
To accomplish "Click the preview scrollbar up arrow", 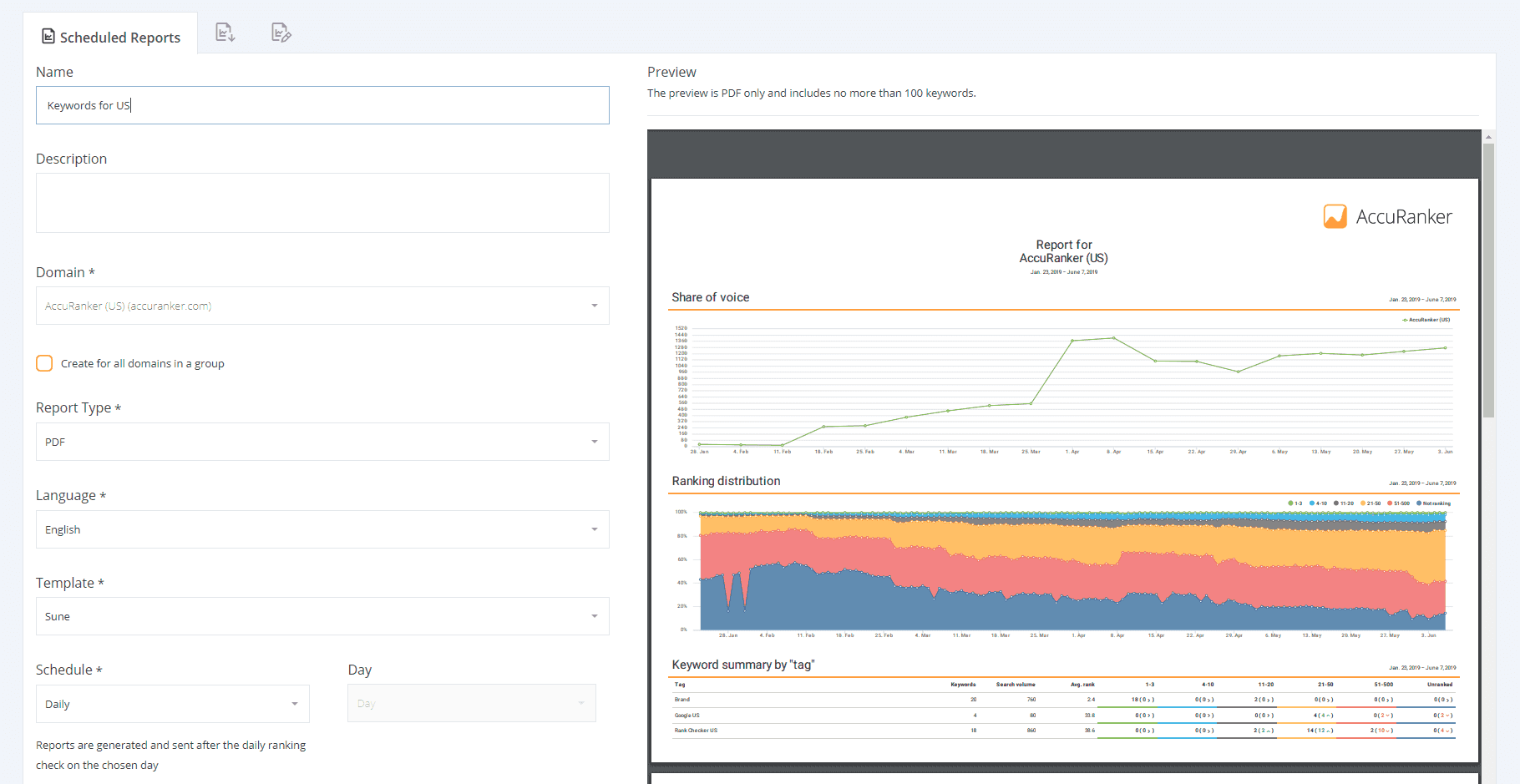I will coord(1488,137).
